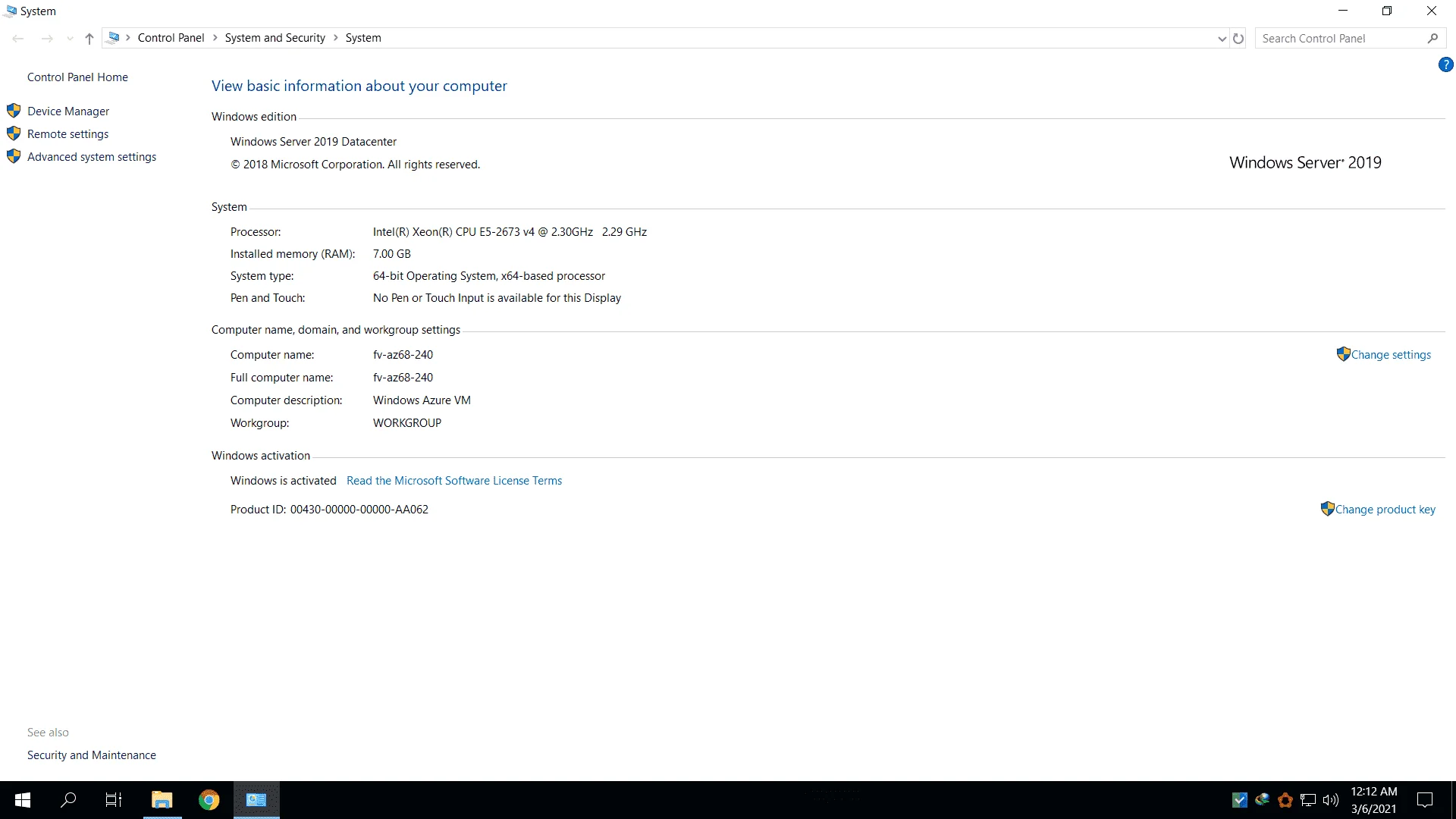Open Device Manager from the sidebar
Image resolution: width=1456 pixels, height=819 pixels.
(x=68, y=111)
